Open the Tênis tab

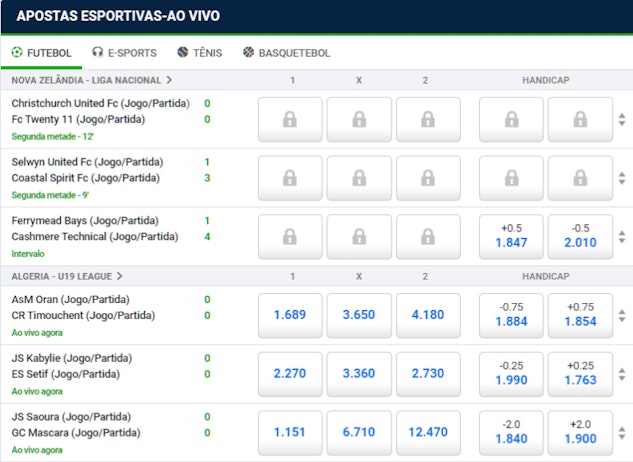coord(200,53)
